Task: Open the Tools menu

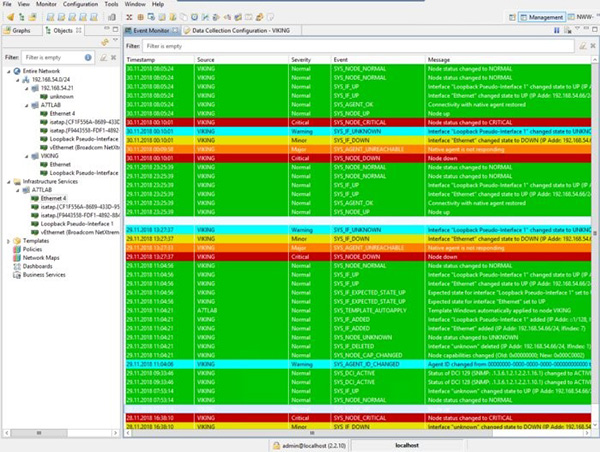Action: [111, 4]
